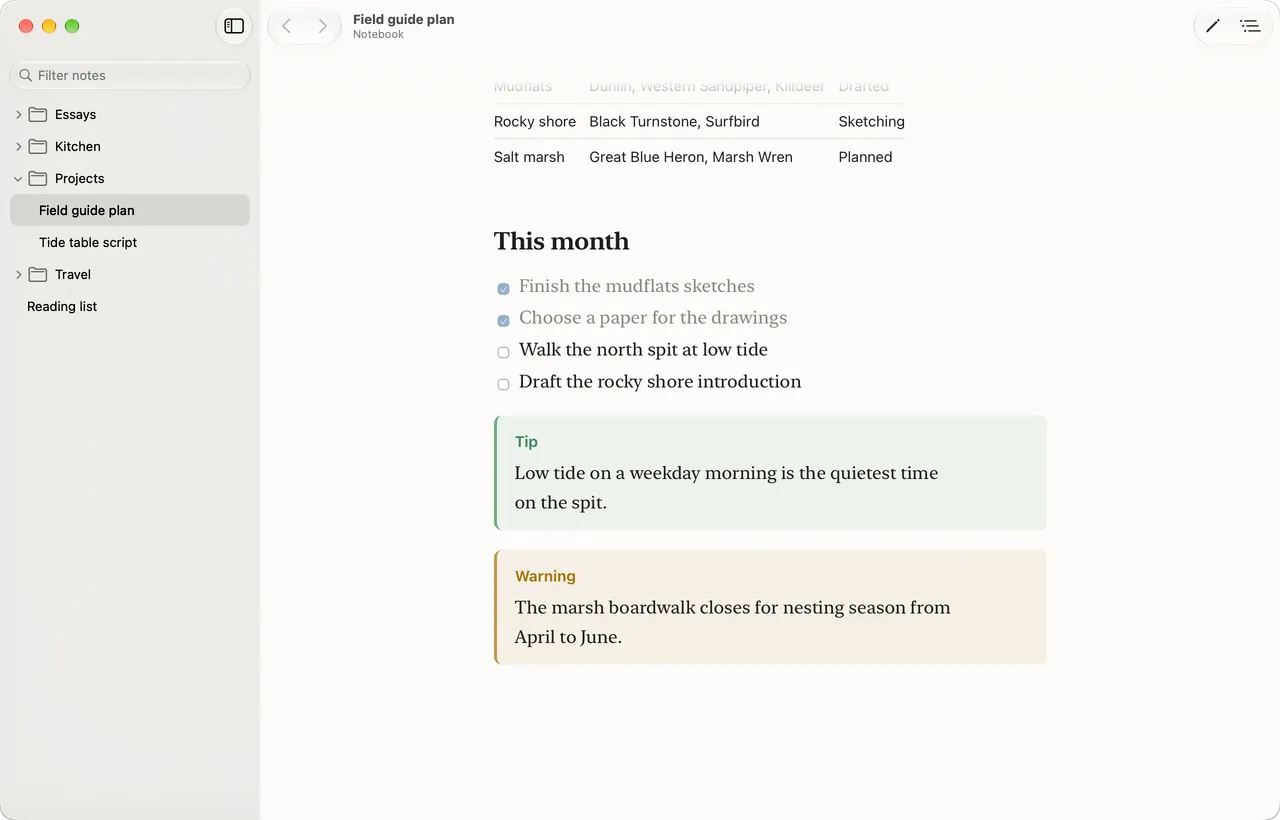Click the Low tide weekday morning text

tap(726, 487)
